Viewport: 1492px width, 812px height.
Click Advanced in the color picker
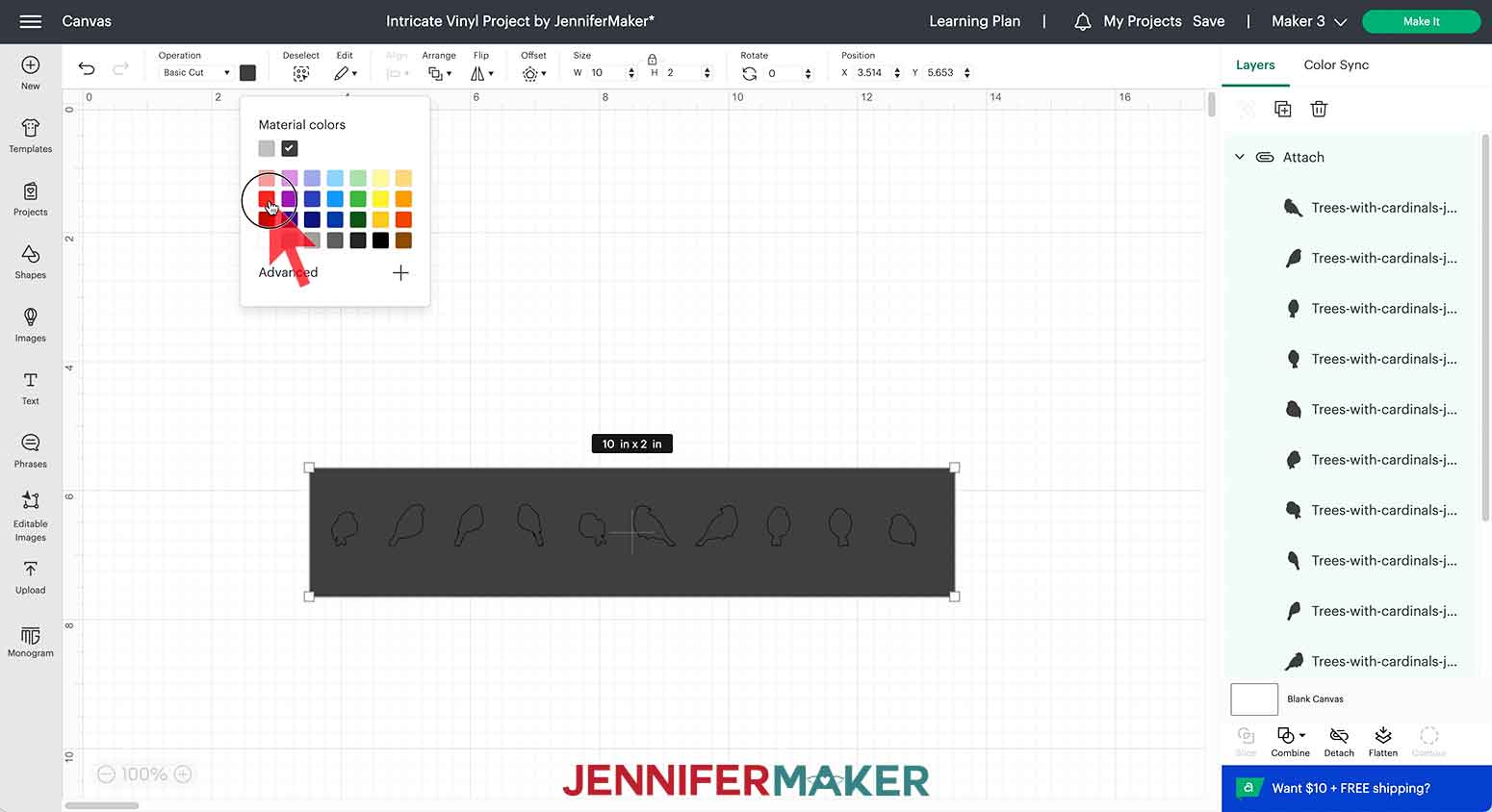(x=288, y=273)
